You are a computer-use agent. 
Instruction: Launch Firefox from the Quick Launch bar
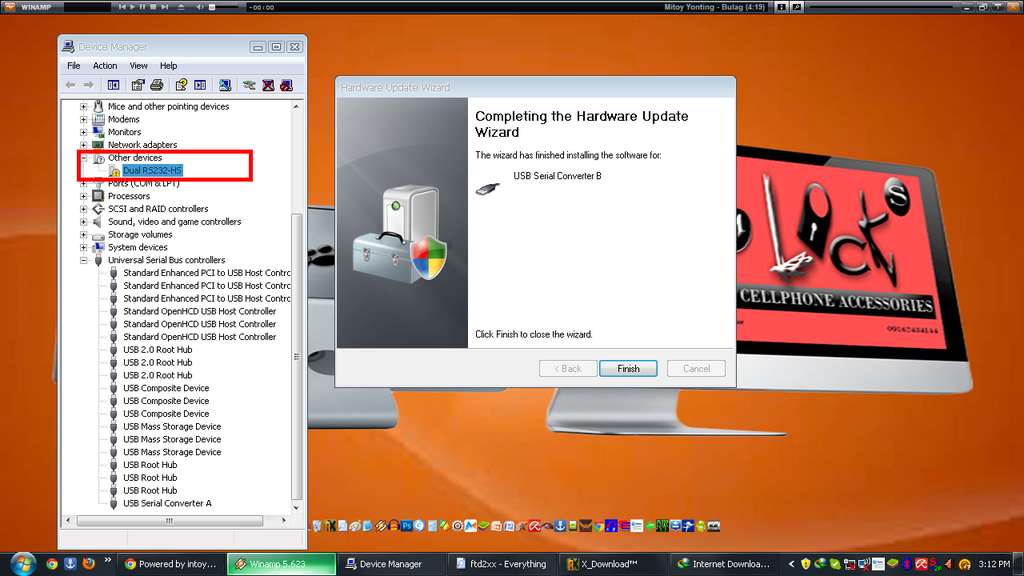tap(88, 564)
